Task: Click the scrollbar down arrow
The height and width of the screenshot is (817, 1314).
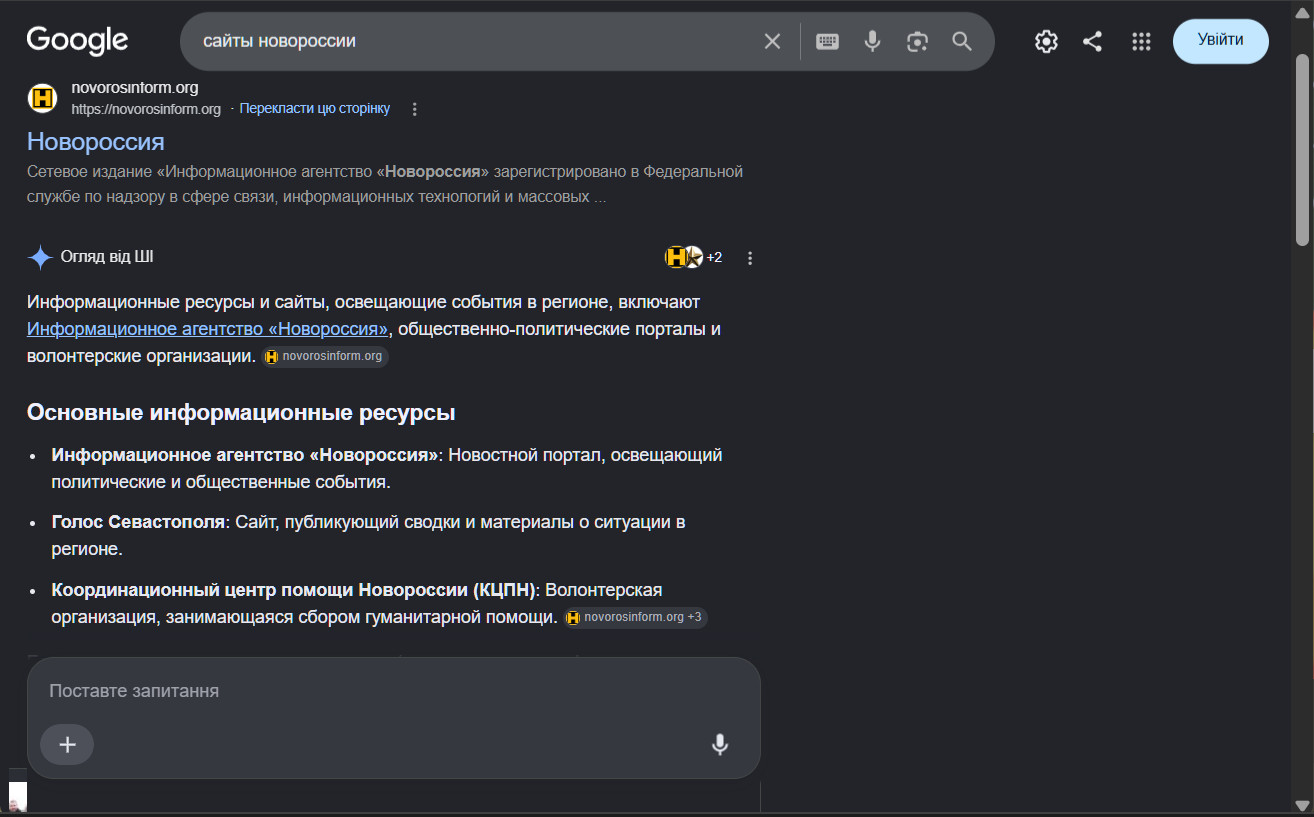Action: point(1302,804)
